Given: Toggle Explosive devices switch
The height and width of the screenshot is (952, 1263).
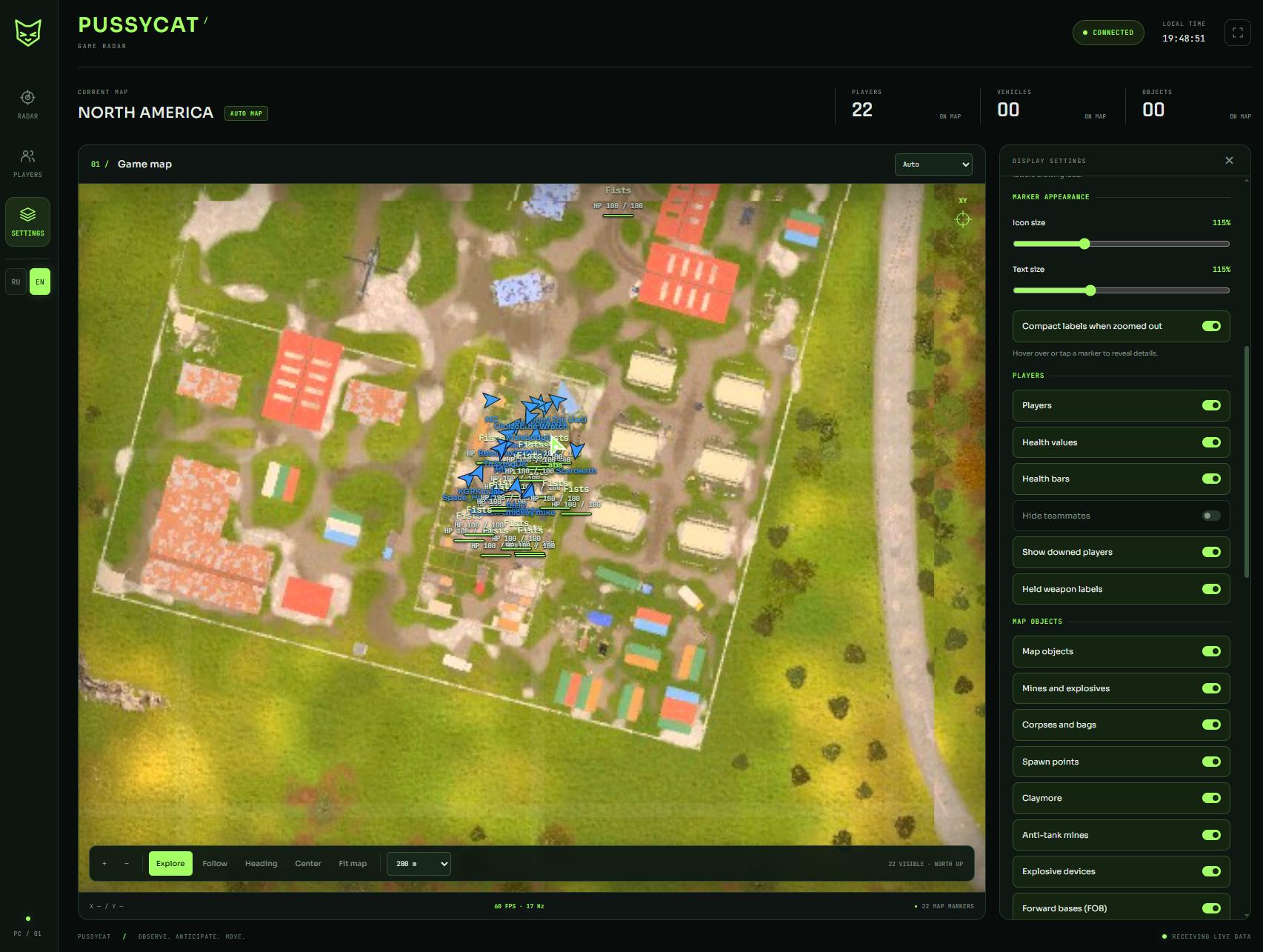Looking at the screenshot, I should click(x=1211, y=871).
